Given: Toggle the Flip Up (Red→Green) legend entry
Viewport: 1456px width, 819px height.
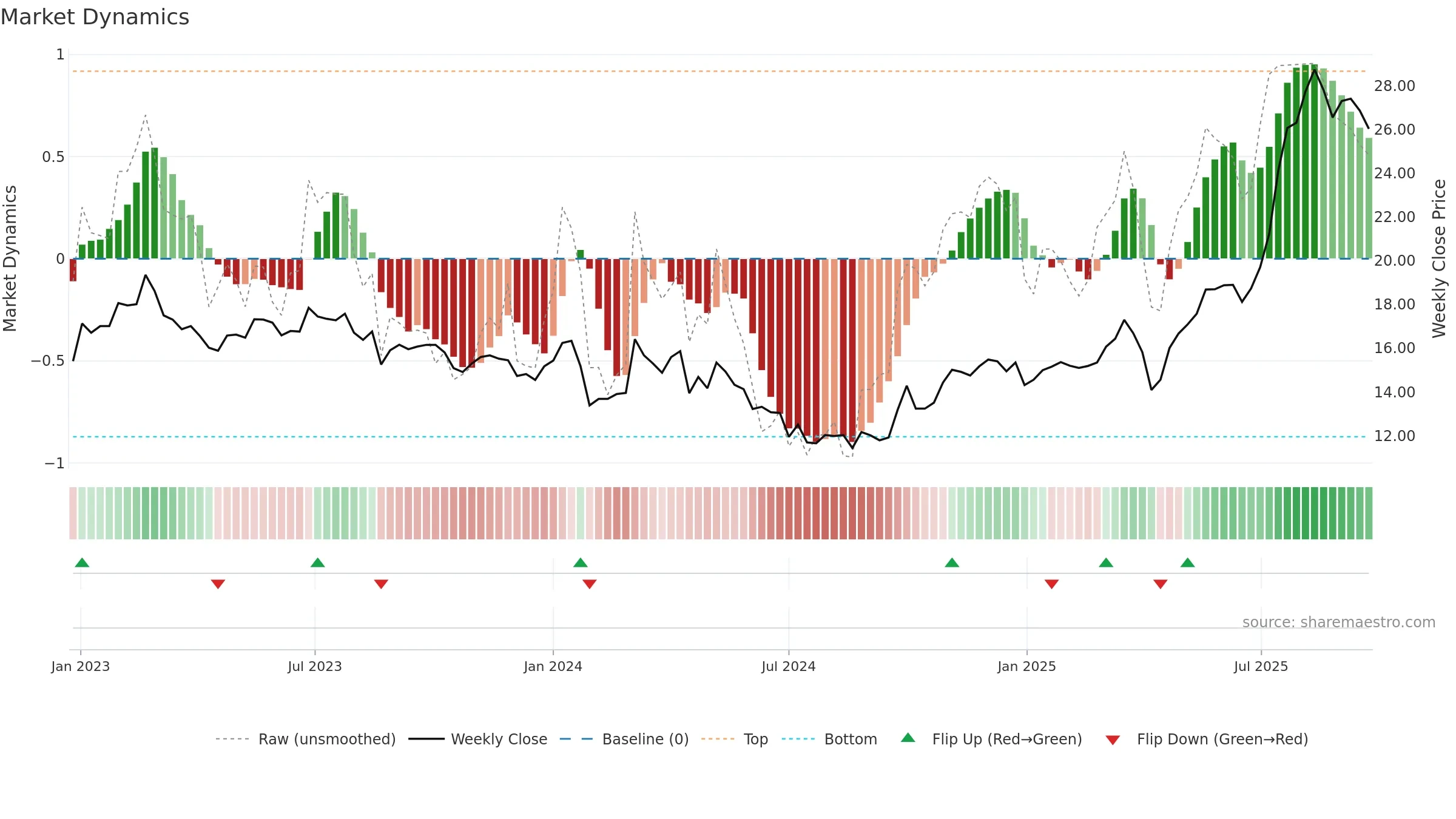Looking at the screenshot, I should (991, 739).
